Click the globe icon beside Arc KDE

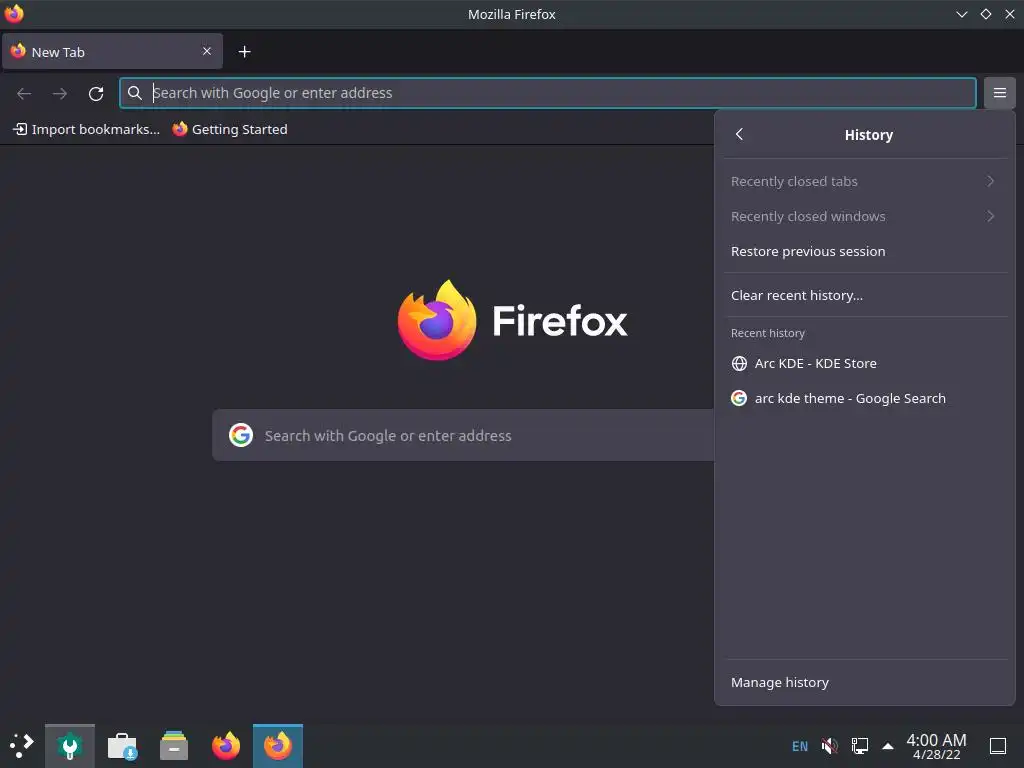point(739,363)
